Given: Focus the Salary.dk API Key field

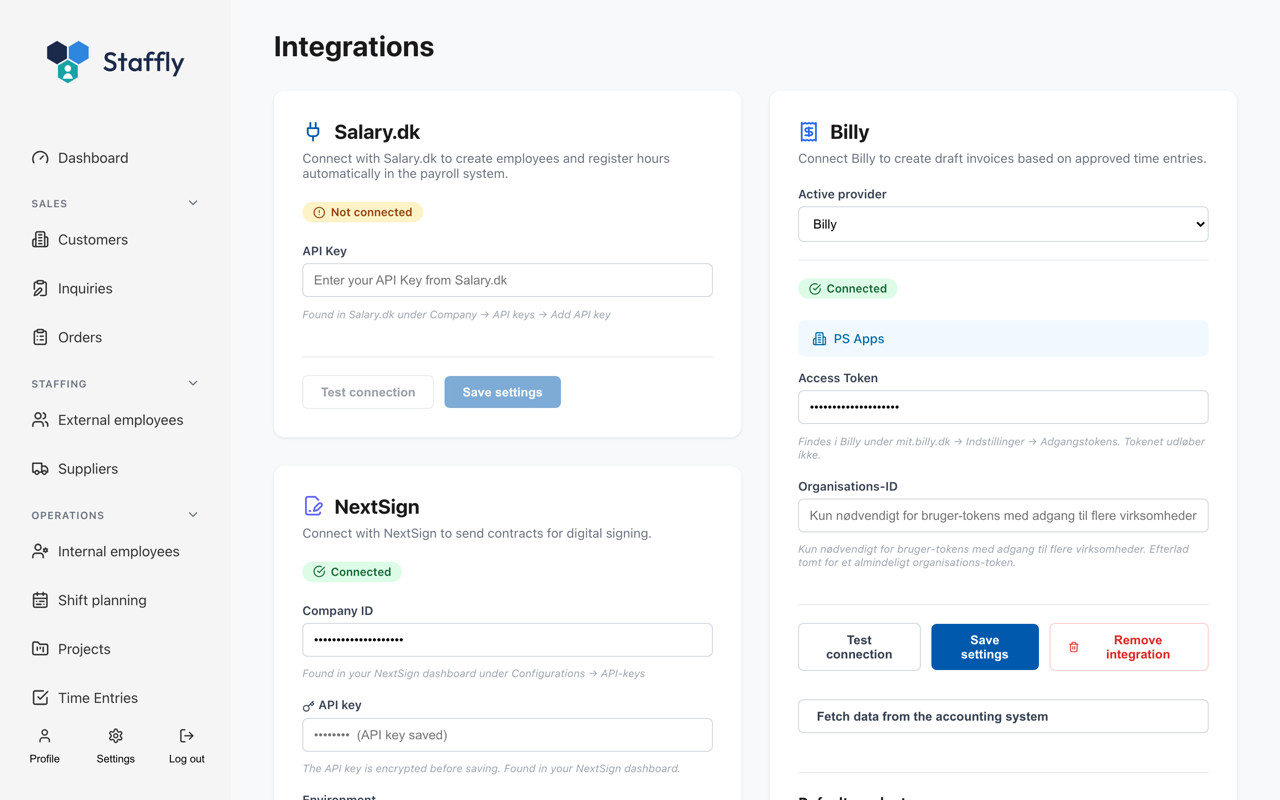Looking at the screenshot, I should pos(507,280).
